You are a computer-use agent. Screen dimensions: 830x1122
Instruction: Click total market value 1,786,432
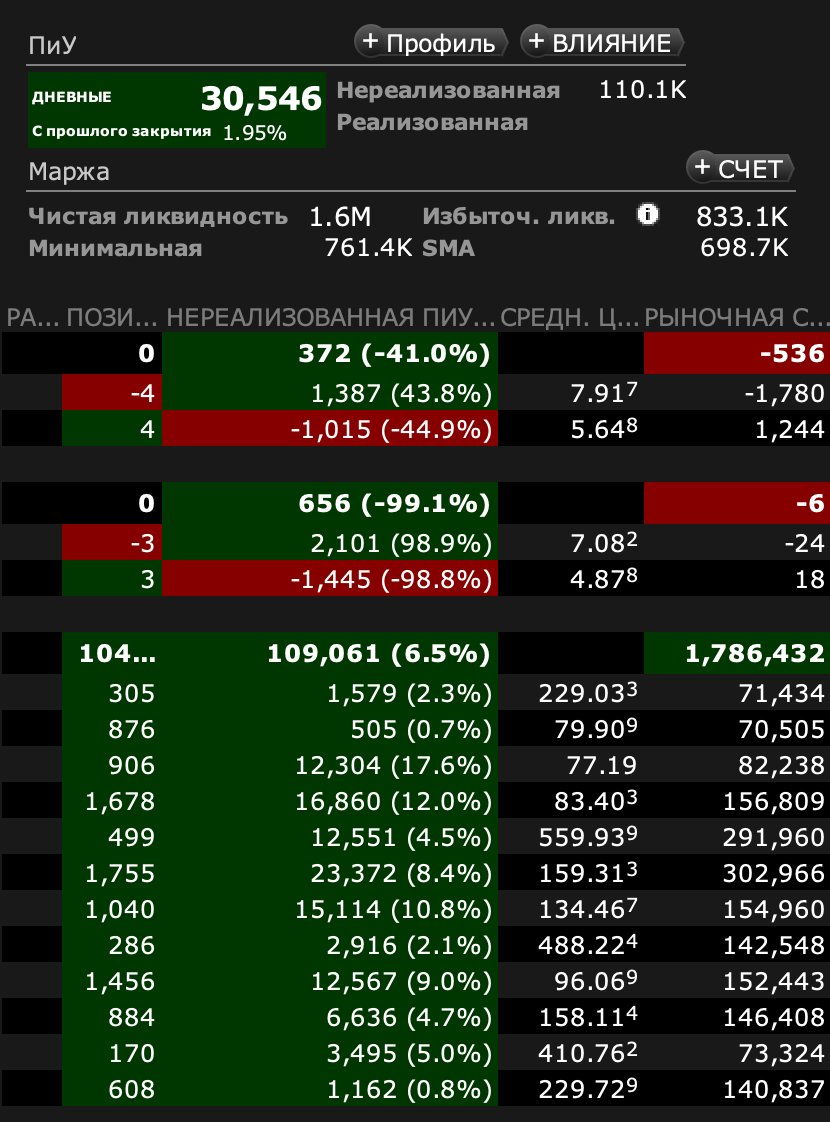click(x=737, y=653)
